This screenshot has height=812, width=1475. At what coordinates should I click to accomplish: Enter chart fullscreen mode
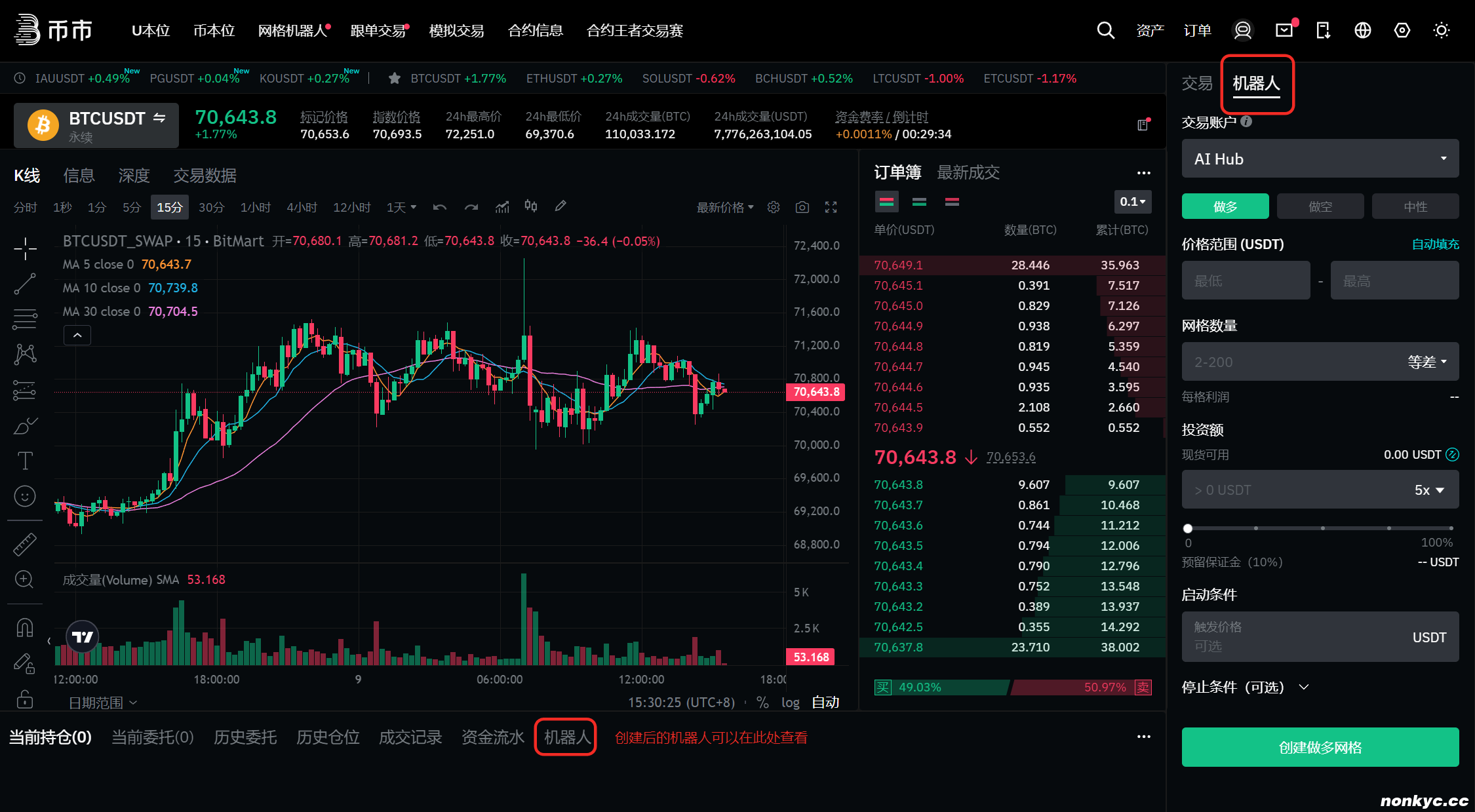point(831,207)
